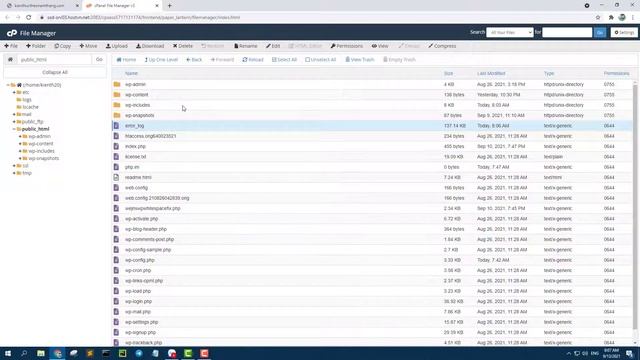Expand the ssl folder in the tree
640x360 pixels.
14,166
